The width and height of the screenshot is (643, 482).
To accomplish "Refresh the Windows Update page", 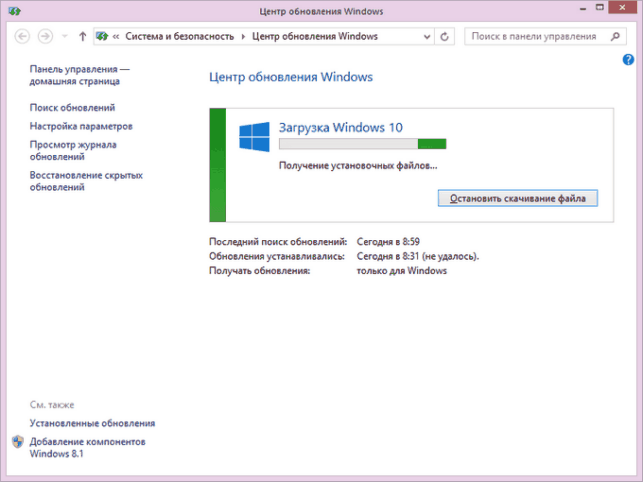I will (x=445, y=37).
